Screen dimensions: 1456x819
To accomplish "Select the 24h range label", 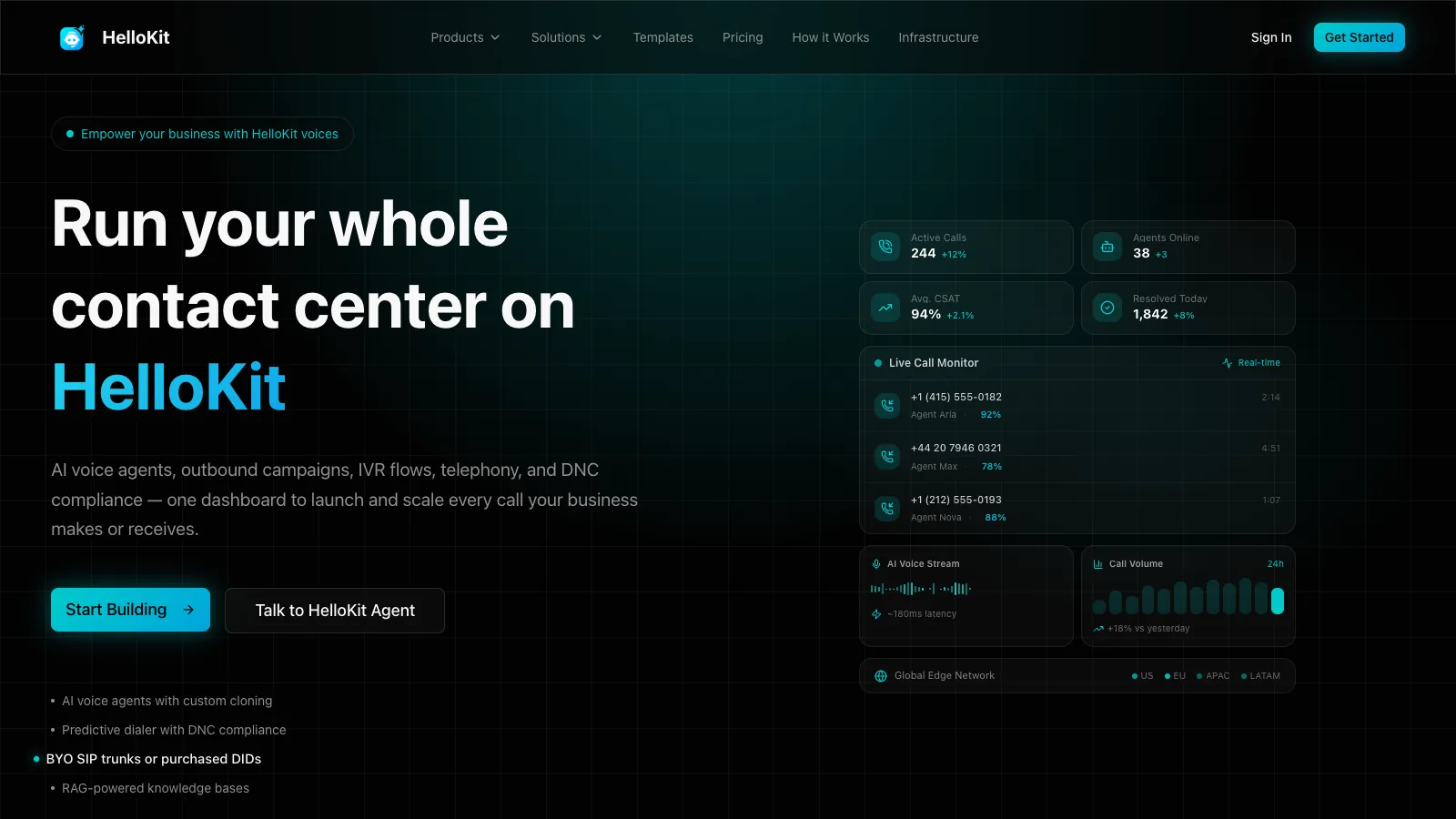I will (1276, 564).
